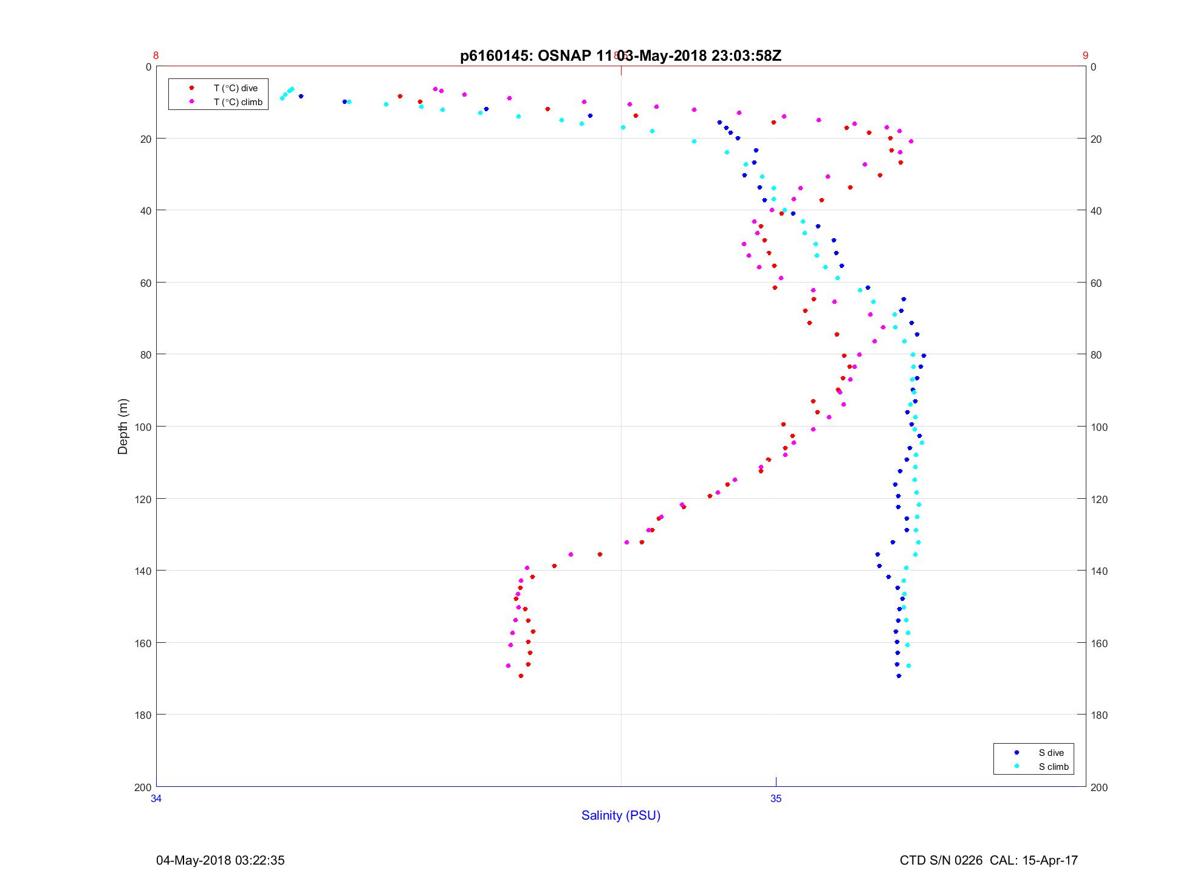The image size is (1200, 885).
Task: Click the 'Salinity (PSU)' axis label
Action: tap(621, 816)
